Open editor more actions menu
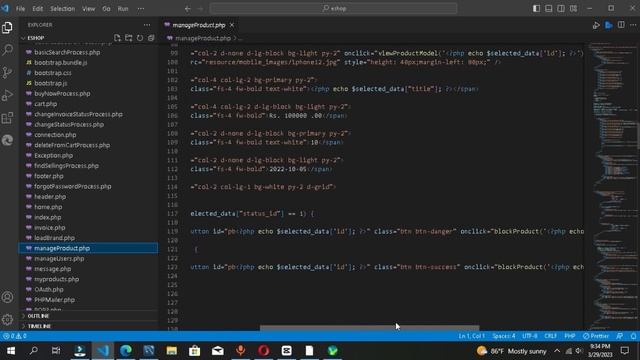This screenshot has height=360, width=640. 633,25
